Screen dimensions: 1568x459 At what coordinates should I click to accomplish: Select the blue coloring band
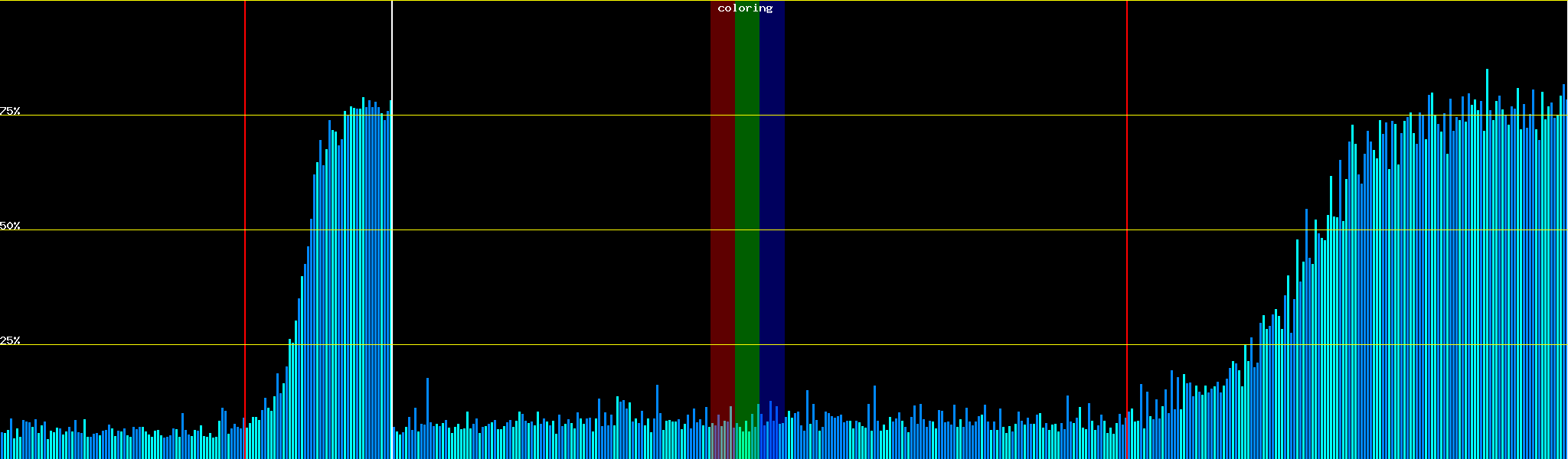(772, 191)
